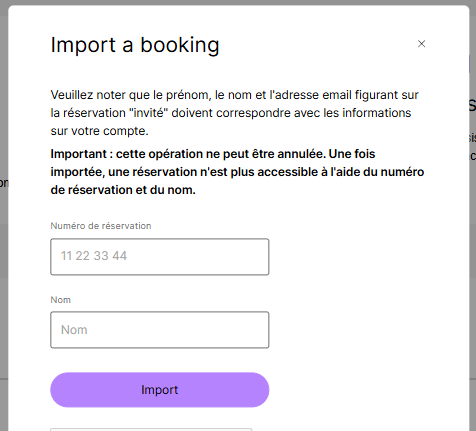Focus the Numéro de réservation input field
The width and height of the screenshot is (476, 431).
[160, 257]
